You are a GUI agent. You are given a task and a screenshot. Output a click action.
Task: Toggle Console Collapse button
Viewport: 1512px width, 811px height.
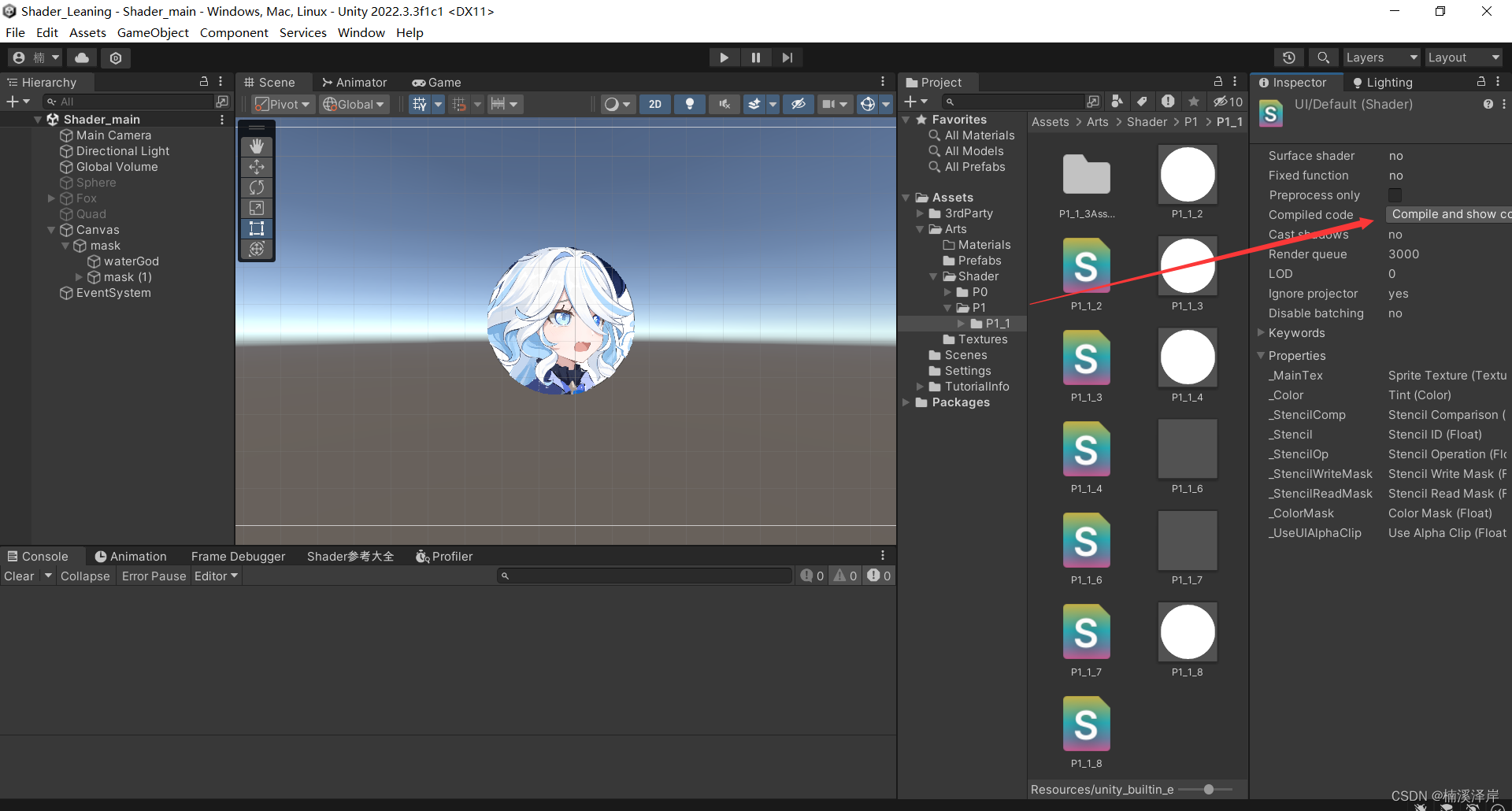(85, 576)
